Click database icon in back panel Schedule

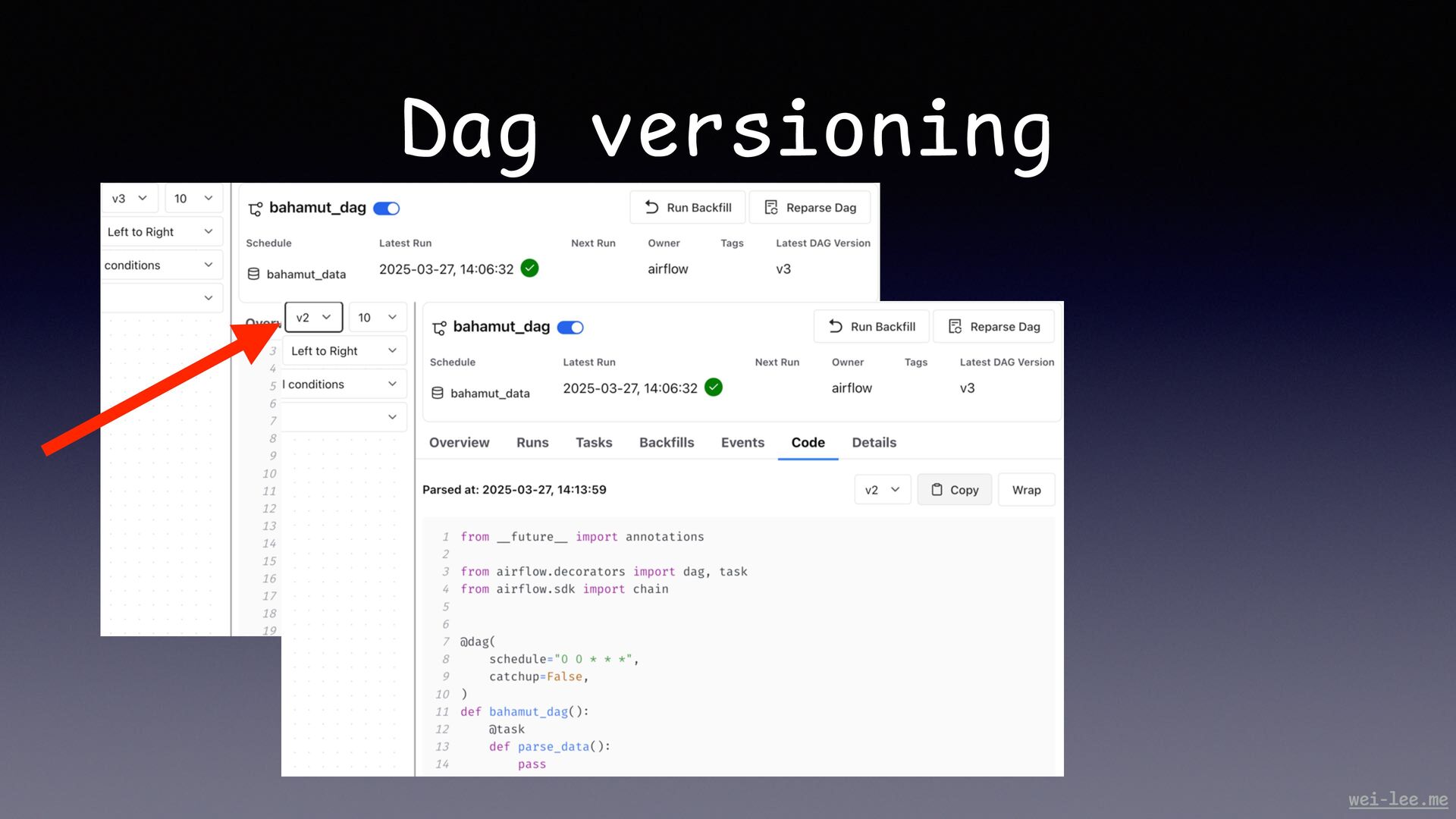(x=254, y=274)
